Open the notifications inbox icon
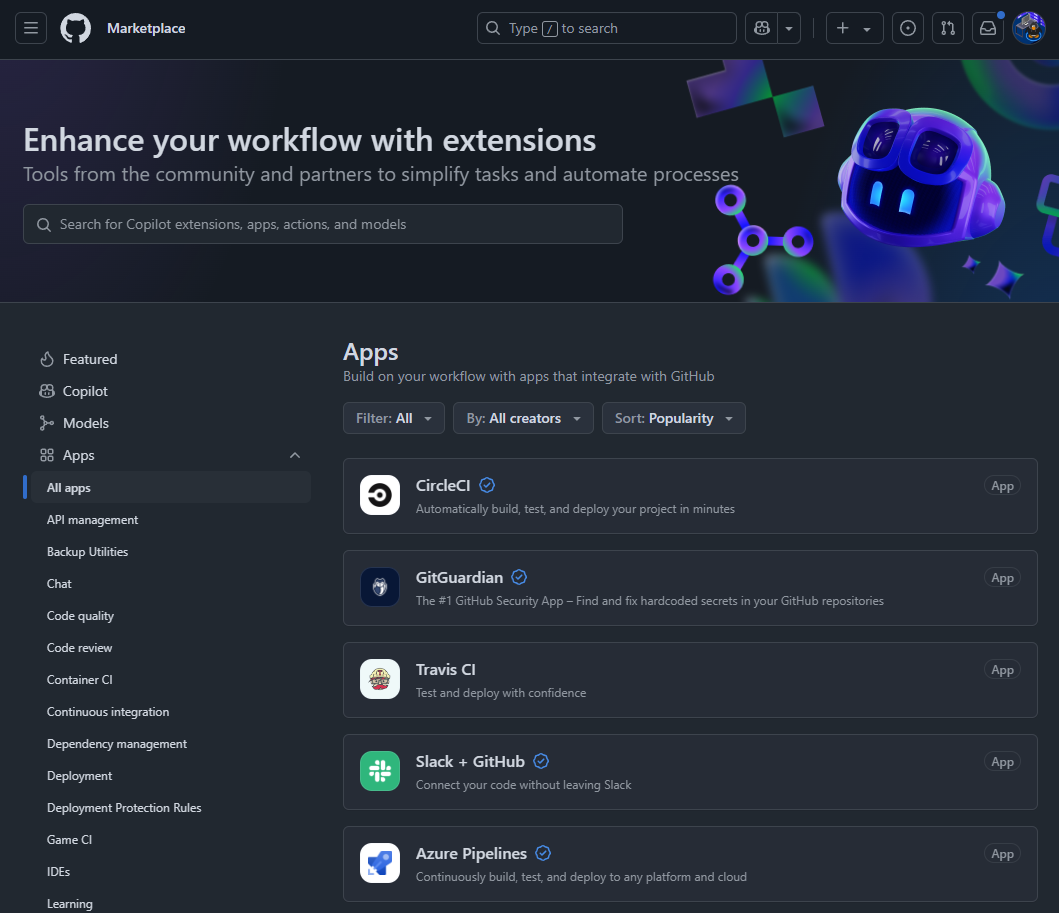 (988, 28)
